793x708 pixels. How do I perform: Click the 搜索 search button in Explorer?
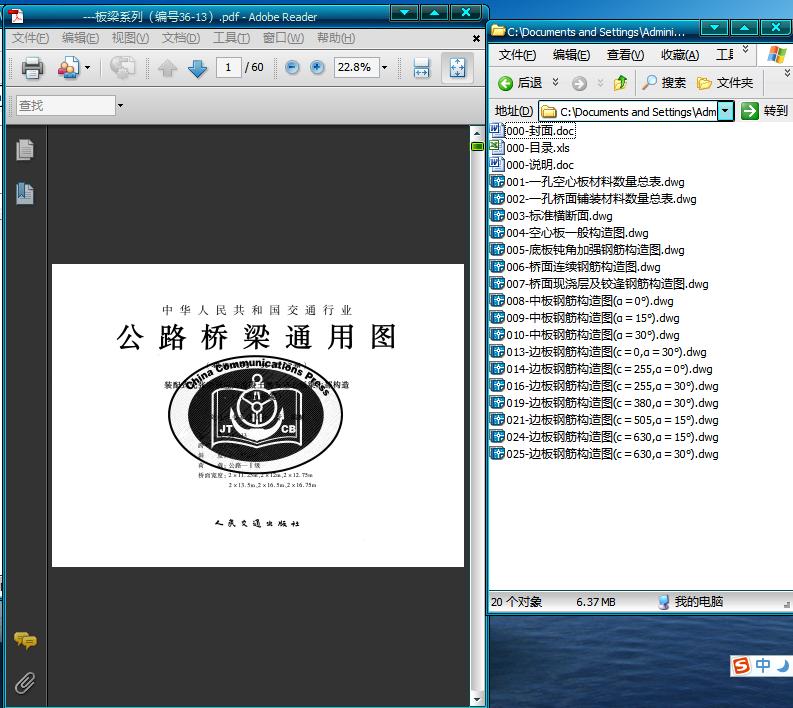click(664, 82)
